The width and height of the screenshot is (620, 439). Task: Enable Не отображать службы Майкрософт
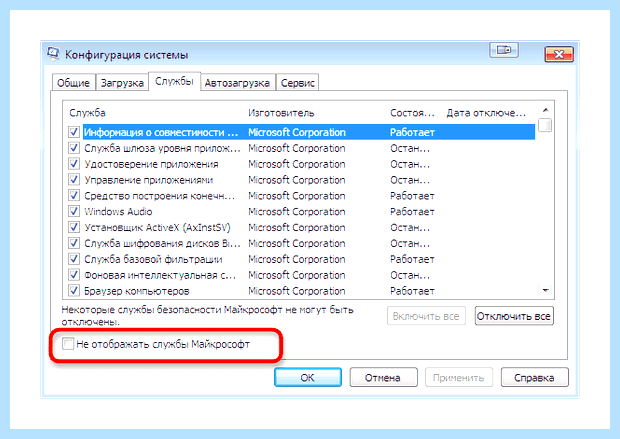68,344
